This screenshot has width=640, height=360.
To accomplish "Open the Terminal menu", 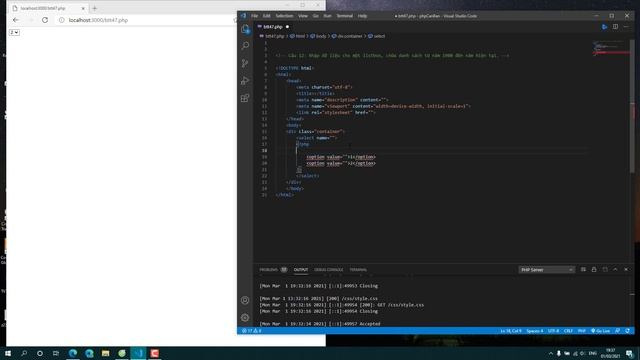I will pyautogui.click(x=344, y=16).
